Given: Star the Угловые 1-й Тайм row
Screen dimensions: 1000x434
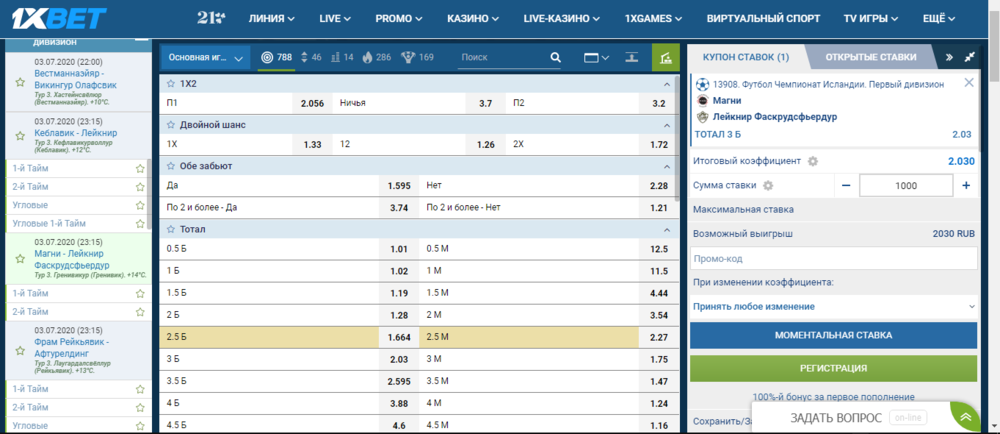Looking at the screenshot, I should [140, 224].
